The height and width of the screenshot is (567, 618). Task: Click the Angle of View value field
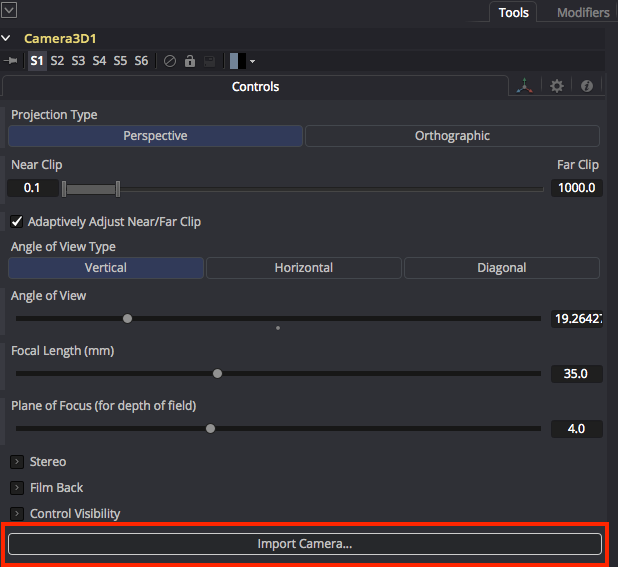coord(577,319)
